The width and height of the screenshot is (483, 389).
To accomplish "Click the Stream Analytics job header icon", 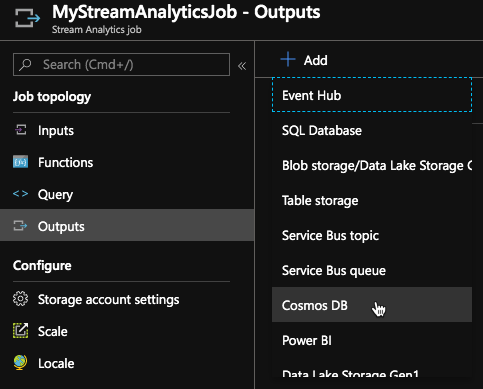I will coord(27,18).
